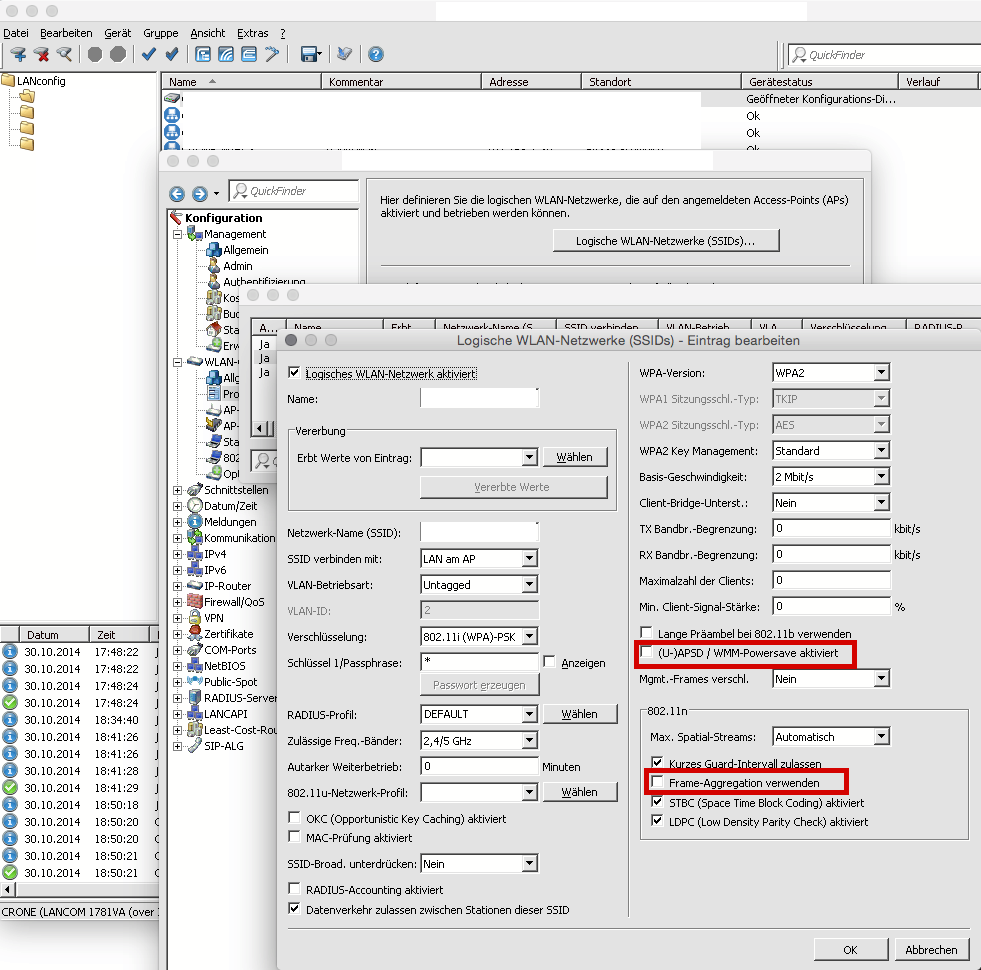This screenshot has height=970, width=981.
Task: Click the floppy disk save icon
Action: click(x=309, y=54)
